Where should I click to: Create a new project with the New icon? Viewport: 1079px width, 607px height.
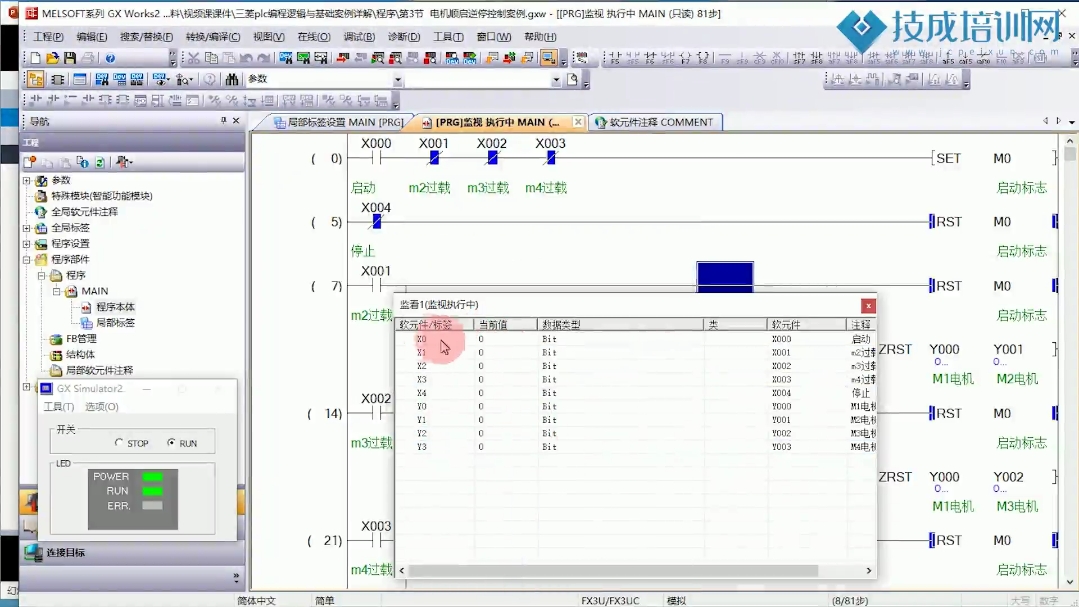pos(35,58)
